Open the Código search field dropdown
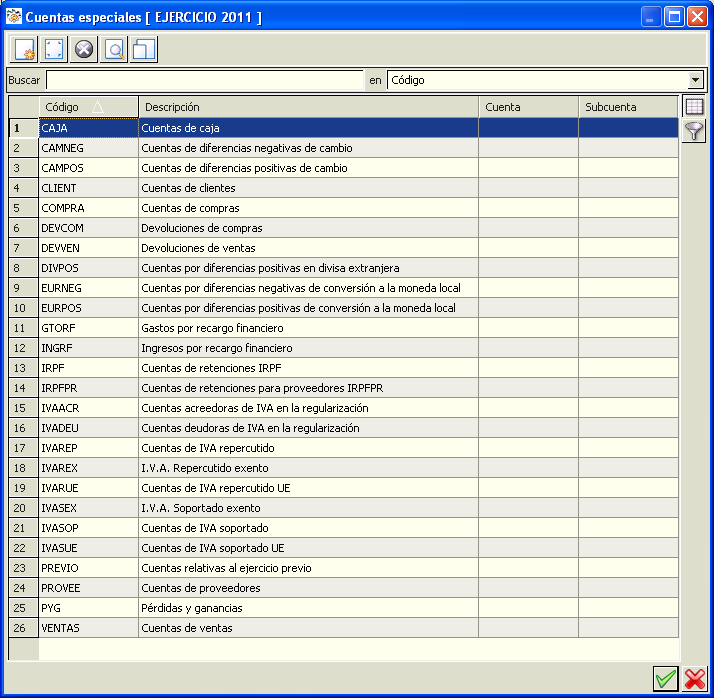 click(x=695, y=80)
